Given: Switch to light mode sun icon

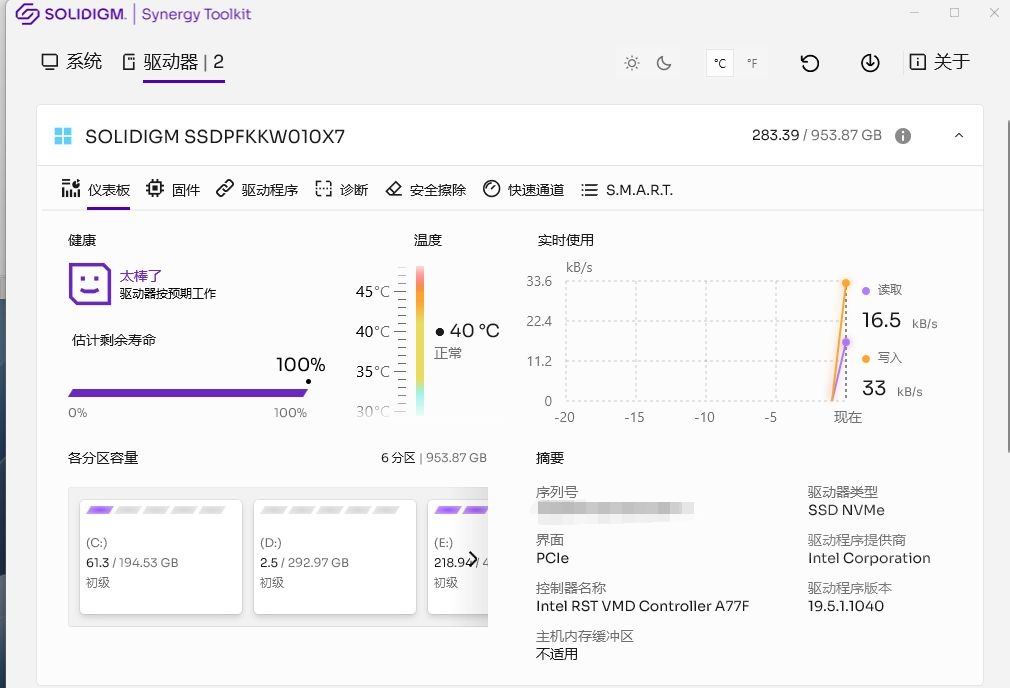Looking at the screenshot, I should pyautogui.click(x=632, y=63).
